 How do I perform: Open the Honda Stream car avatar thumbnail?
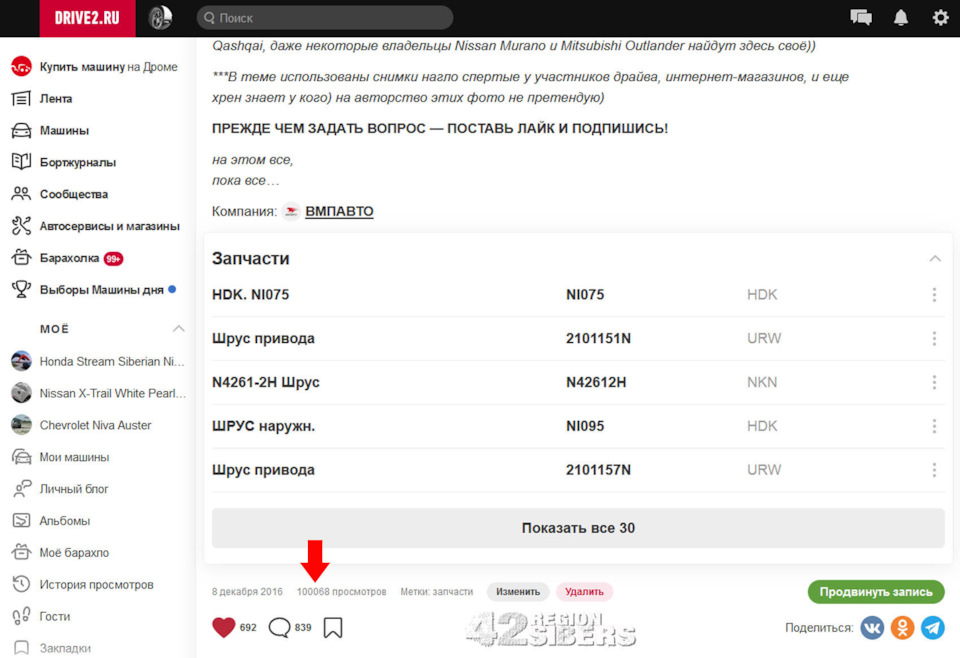pyautogui.click(x=21, y=361)
